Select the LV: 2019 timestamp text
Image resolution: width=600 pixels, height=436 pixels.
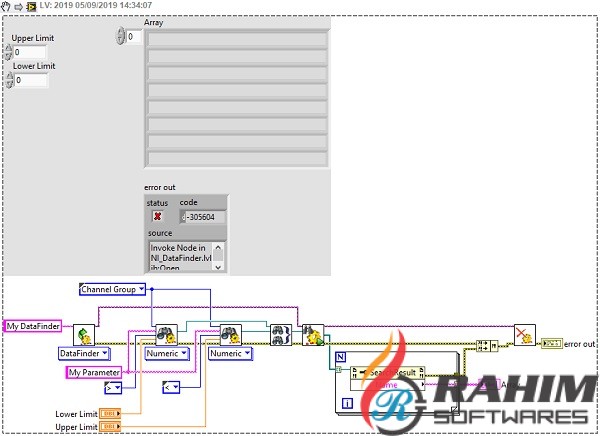point(95,5)
